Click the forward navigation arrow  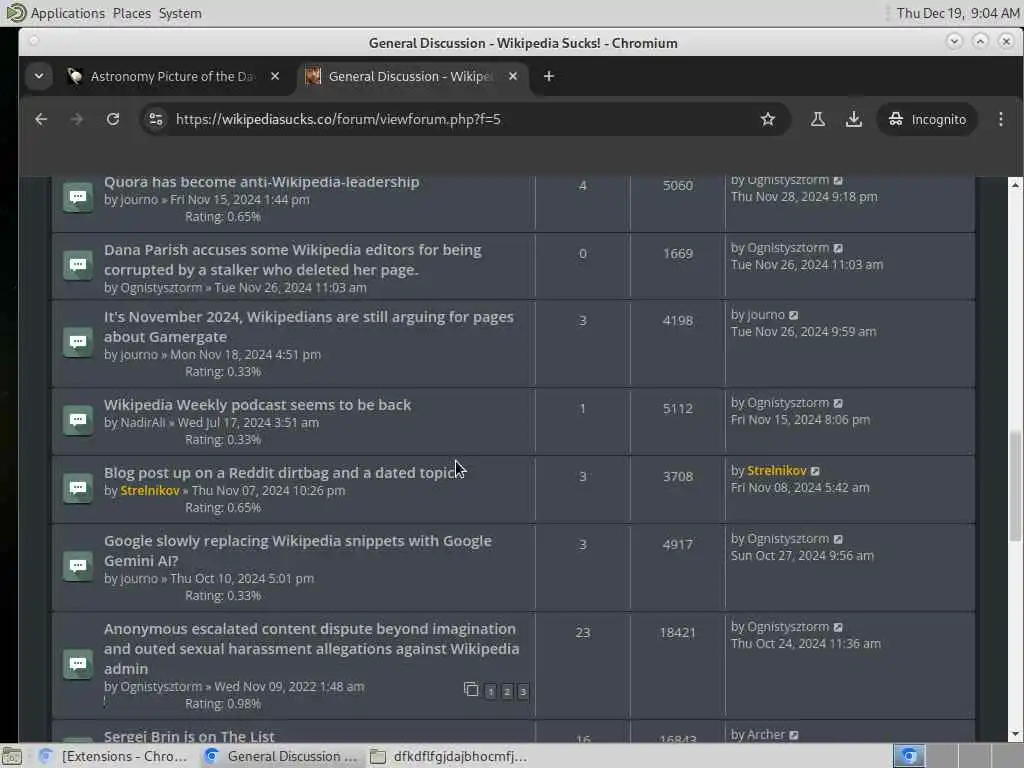(x=76, y=120)
